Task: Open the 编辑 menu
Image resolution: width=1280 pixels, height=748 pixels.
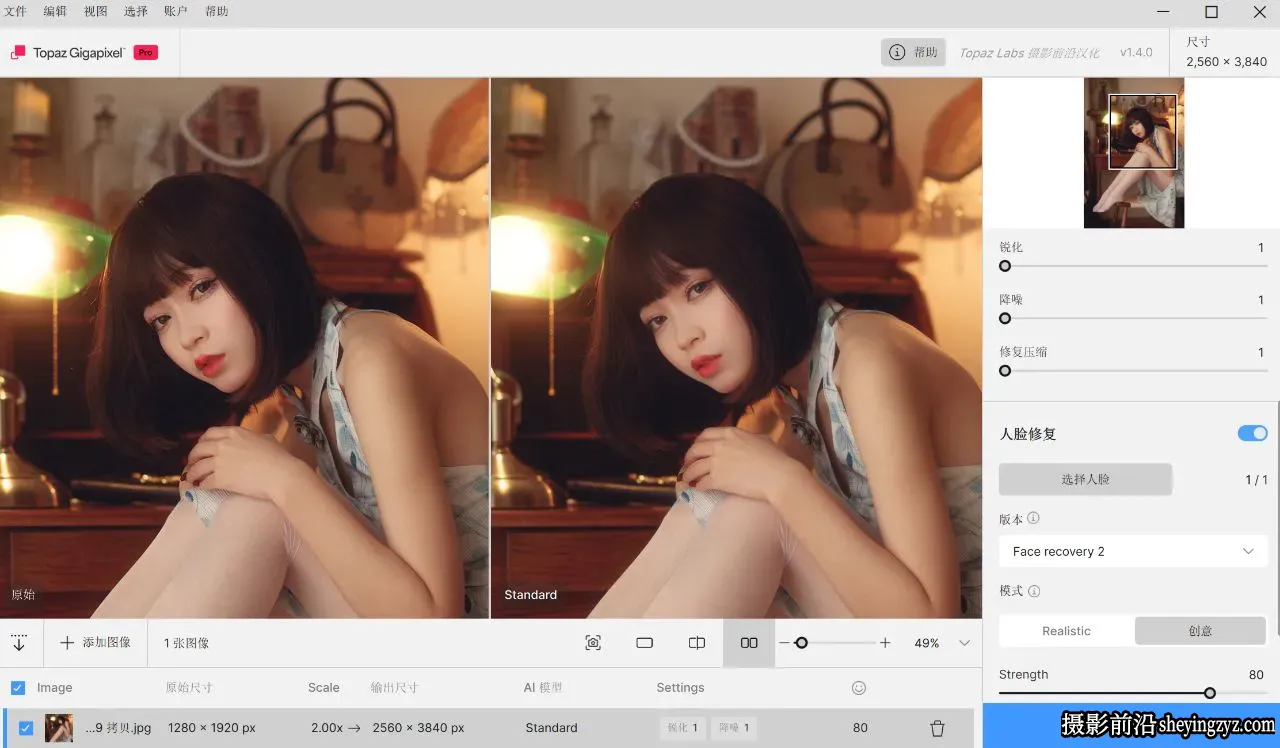Action: coord(55,12)
